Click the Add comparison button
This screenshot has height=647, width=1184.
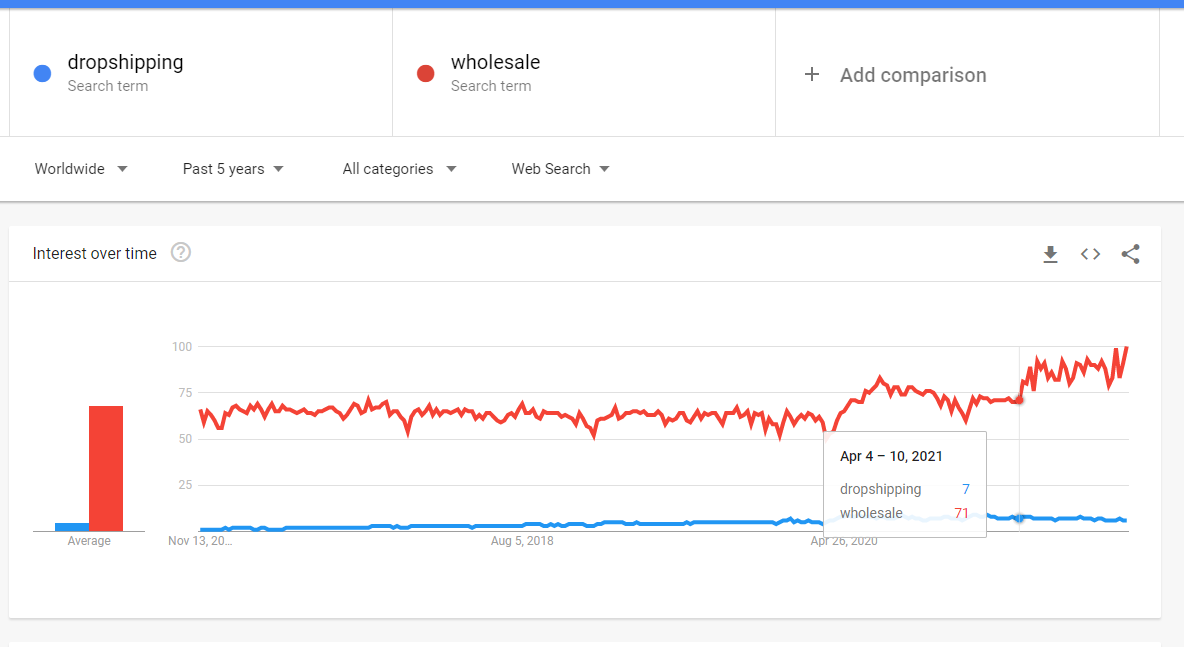coord(912,75)
